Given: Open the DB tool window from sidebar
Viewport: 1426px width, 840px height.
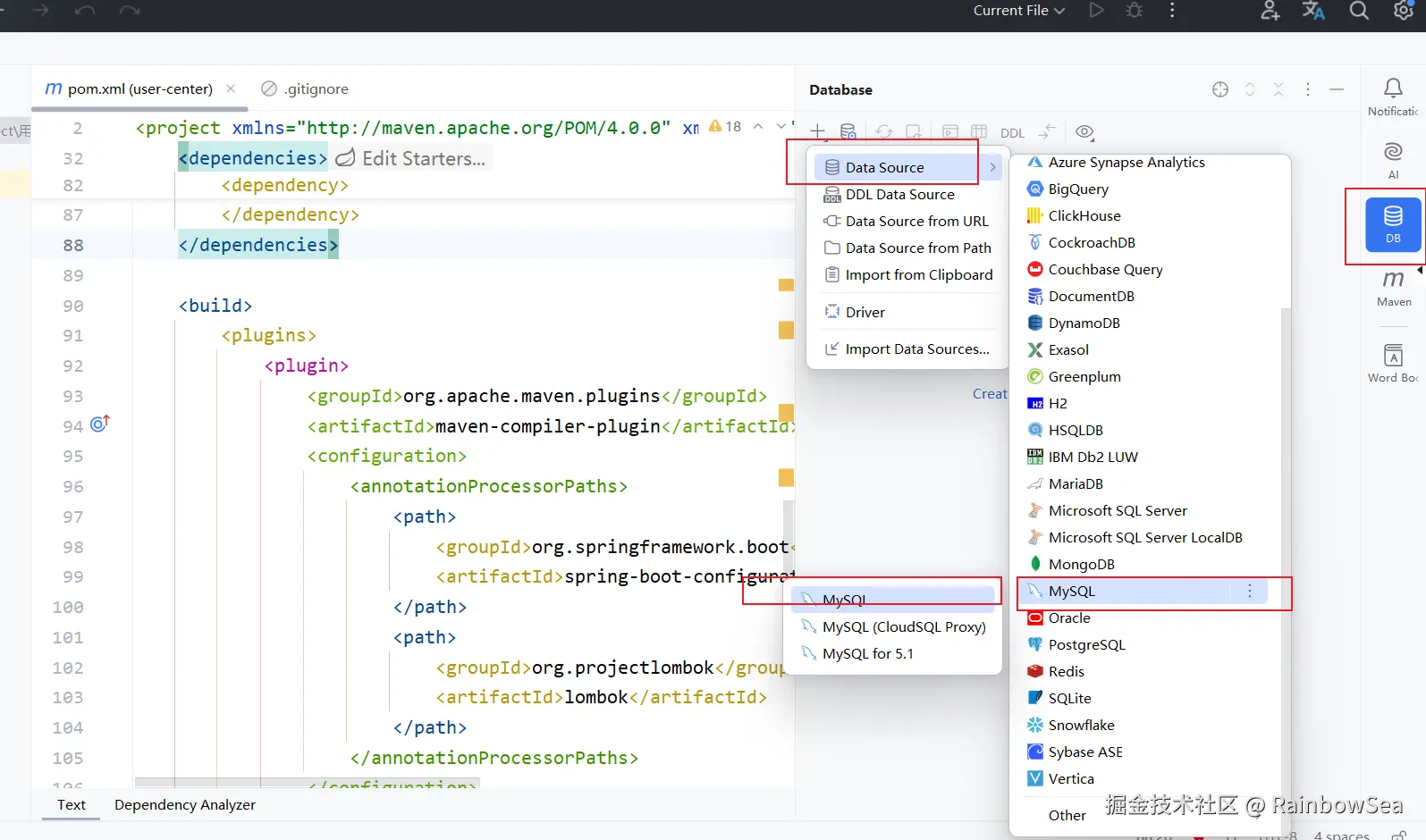Looking at the screenshot, I should (x=1392, y=224).
